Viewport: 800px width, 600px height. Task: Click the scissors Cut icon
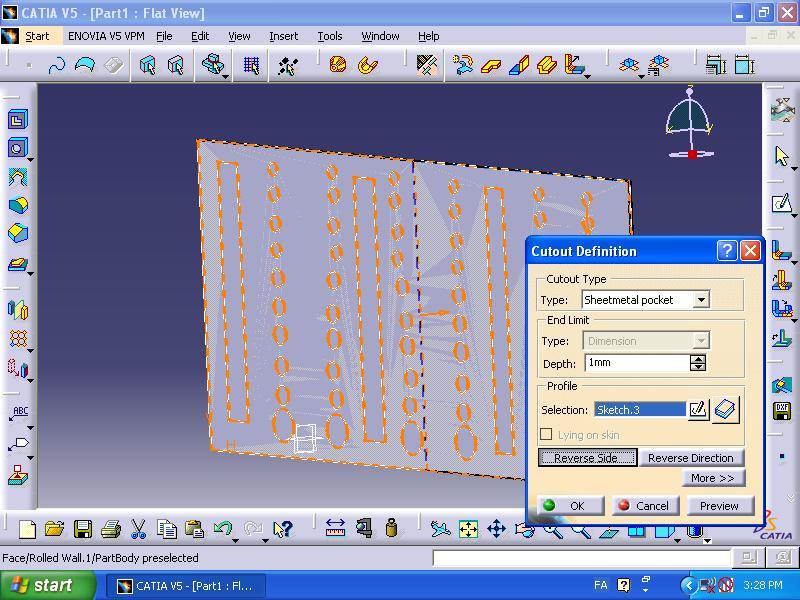[x=139, y=529]
